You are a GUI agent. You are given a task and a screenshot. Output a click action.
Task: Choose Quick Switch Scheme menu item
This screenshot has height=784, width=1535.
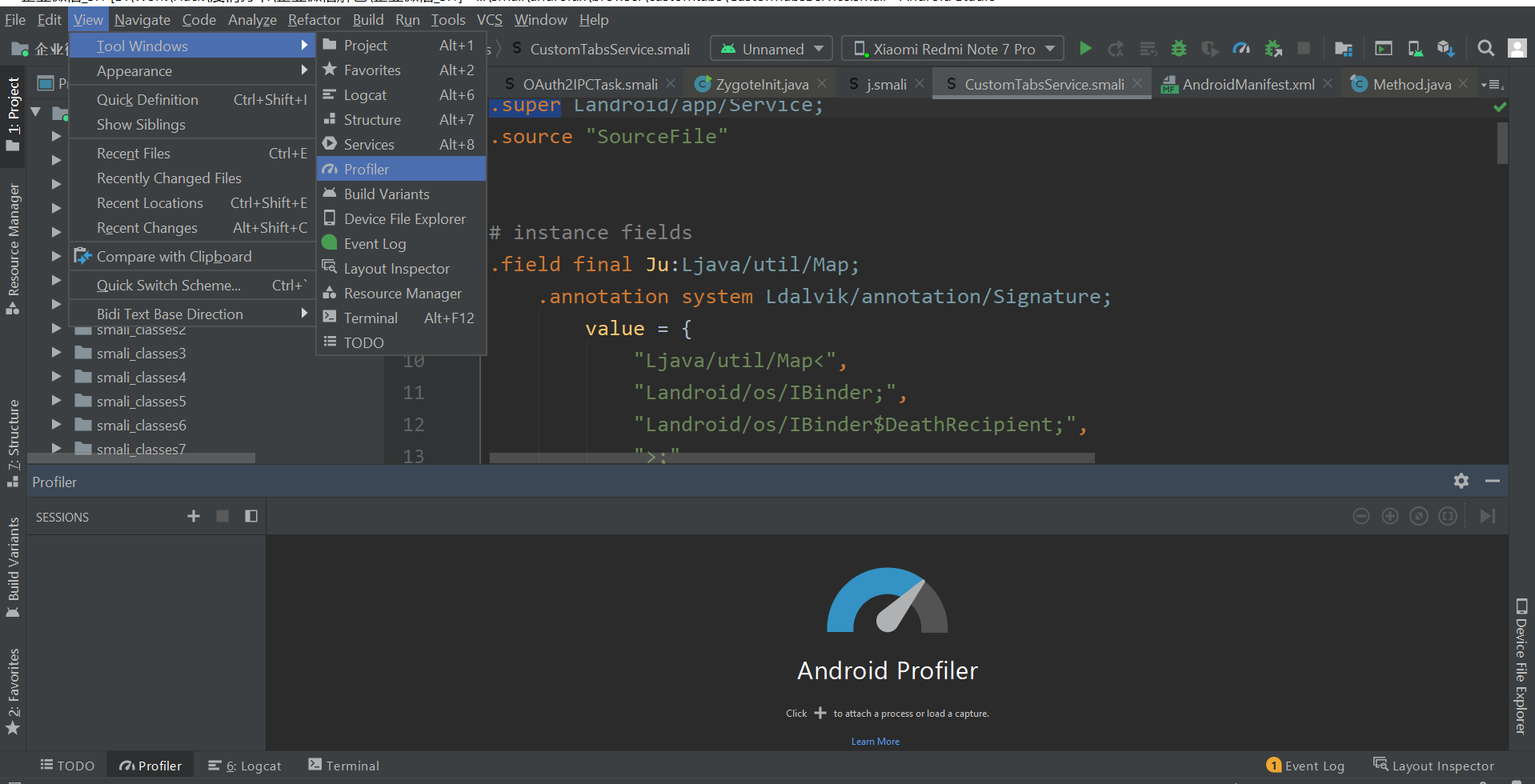(192, 285)
